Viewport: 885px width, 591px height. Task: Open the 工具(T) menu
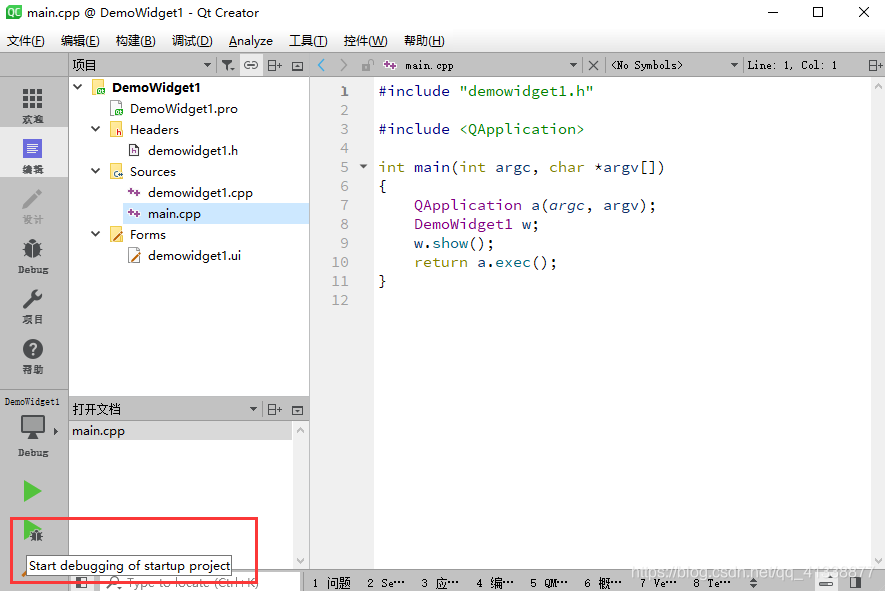pyautogui.click(x=308, y=41)
